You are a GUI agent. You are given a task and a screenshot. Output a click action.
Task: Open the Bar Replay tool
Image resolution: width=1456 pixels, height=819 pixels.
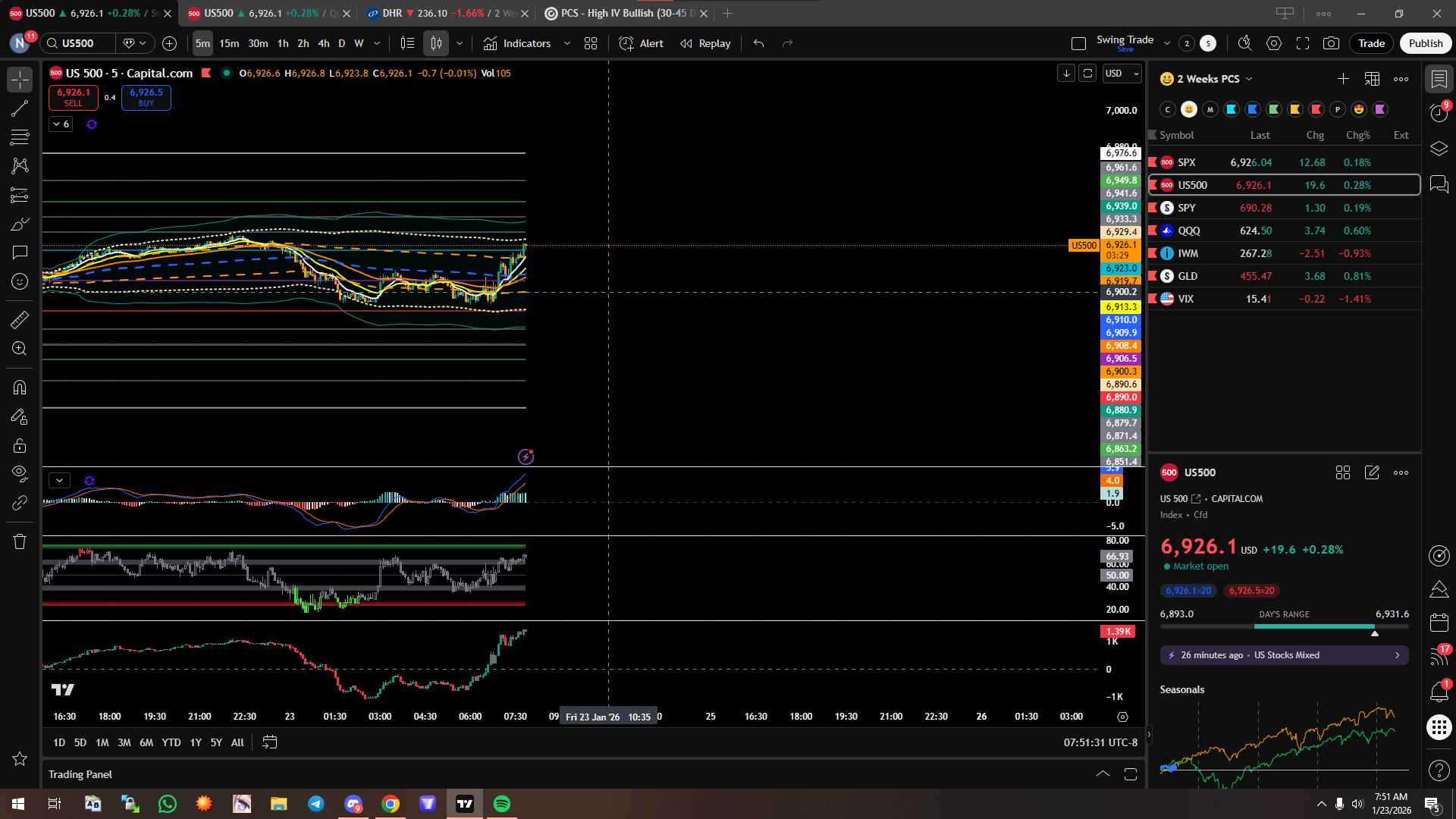706,43
